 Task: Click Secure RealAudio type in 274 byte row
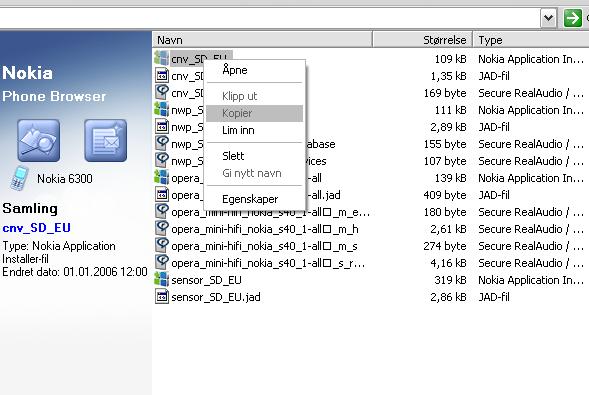coord(531,246)
